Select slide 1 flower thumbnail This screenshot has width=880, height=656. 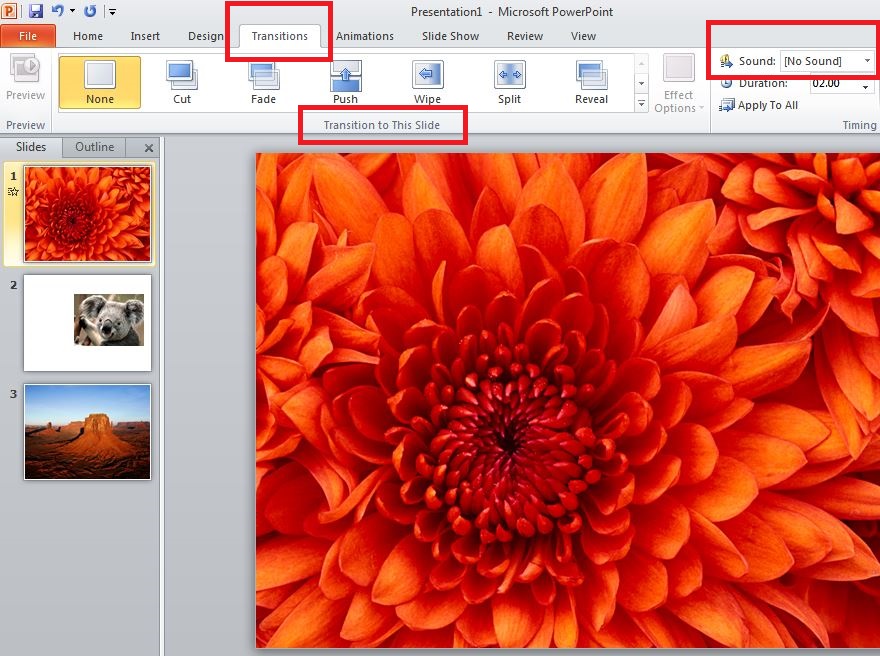(x=87, y=214)
